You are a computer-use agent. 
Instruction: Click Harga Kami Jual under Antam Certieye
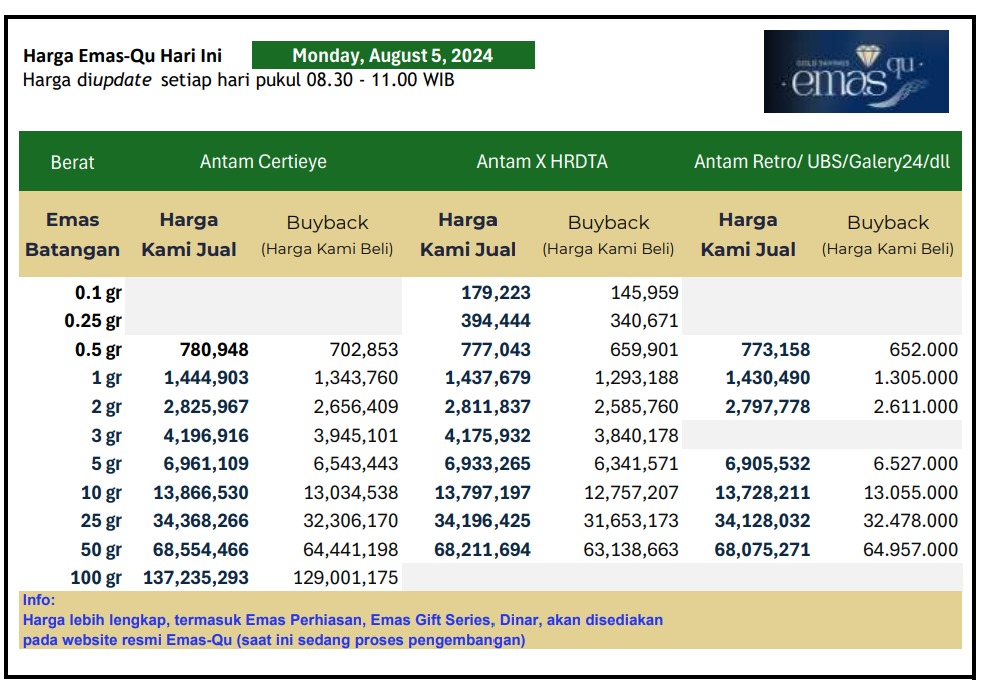189,235
